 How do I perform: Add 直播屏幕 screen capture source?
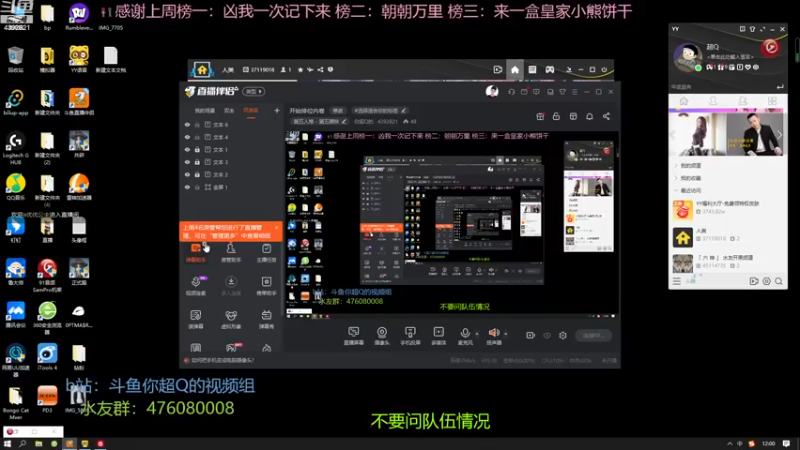click(354, 336)
